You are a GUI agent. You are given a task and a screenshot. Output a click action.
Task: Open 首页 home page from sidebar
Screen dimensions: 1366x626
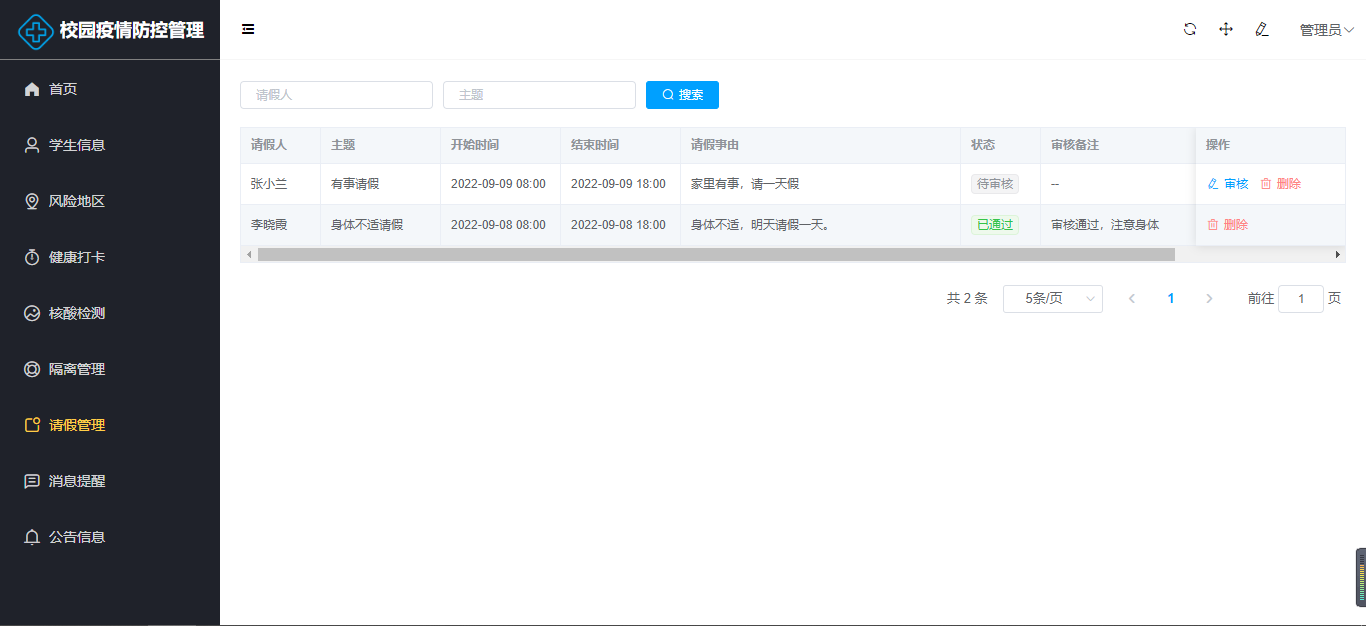pyautogui.click(x=63, y=89)
